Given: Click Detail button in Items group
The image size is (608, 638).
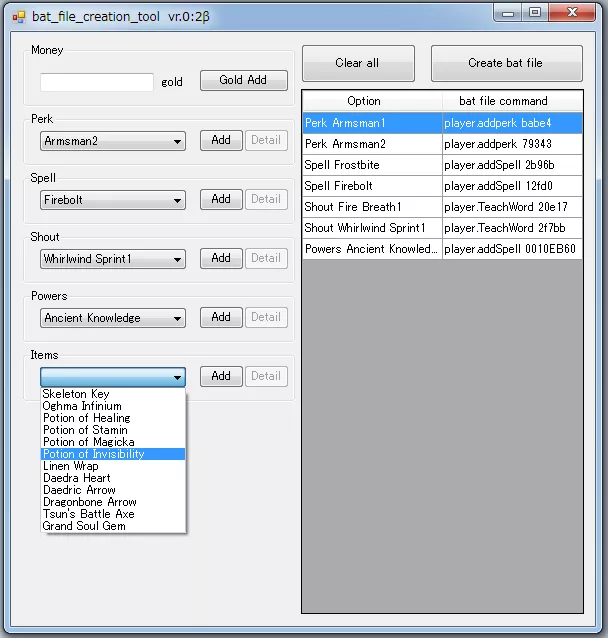Looking at the screenshot, I should (x=266, y=376).
